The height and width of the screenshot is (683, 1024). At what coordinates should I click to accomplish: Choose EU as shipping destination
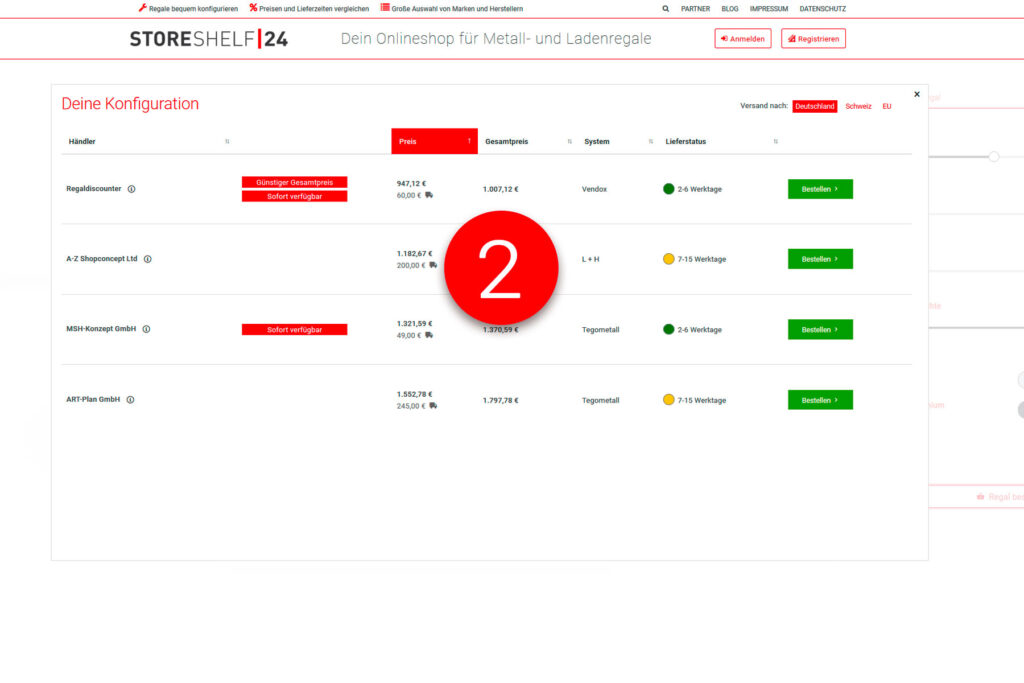coord(886,106)
